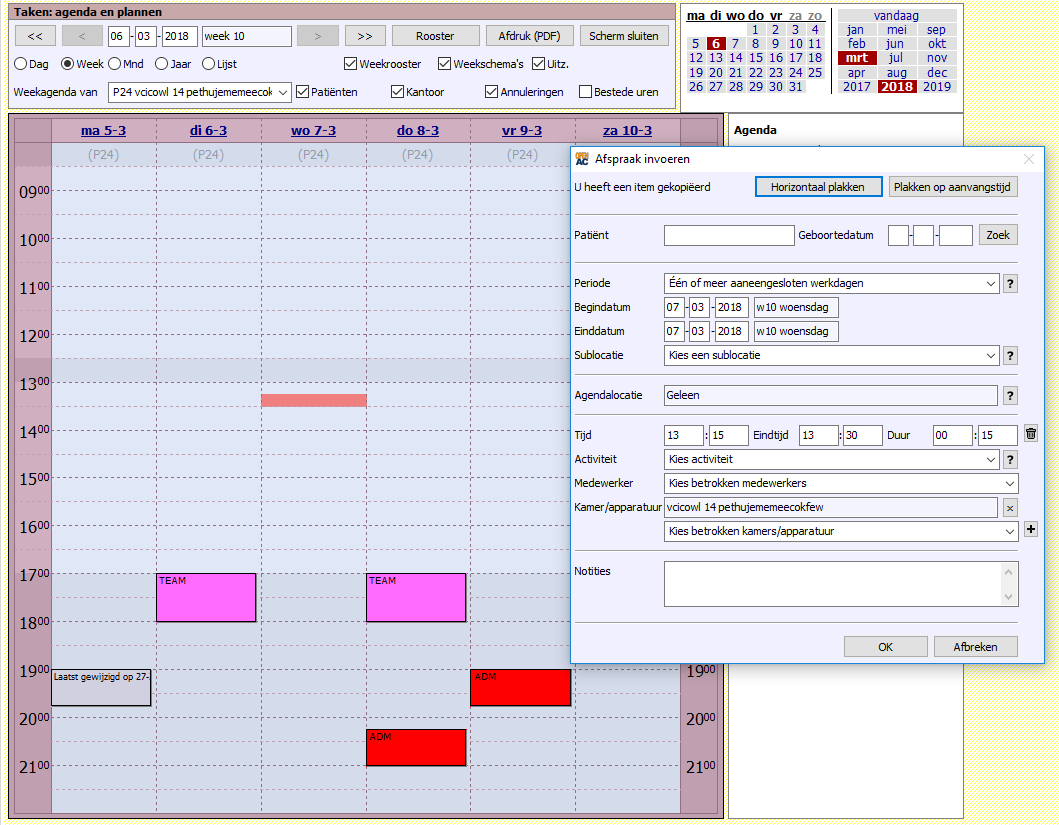Click the help icon next to Agendalocatie

coord(1010,395)
